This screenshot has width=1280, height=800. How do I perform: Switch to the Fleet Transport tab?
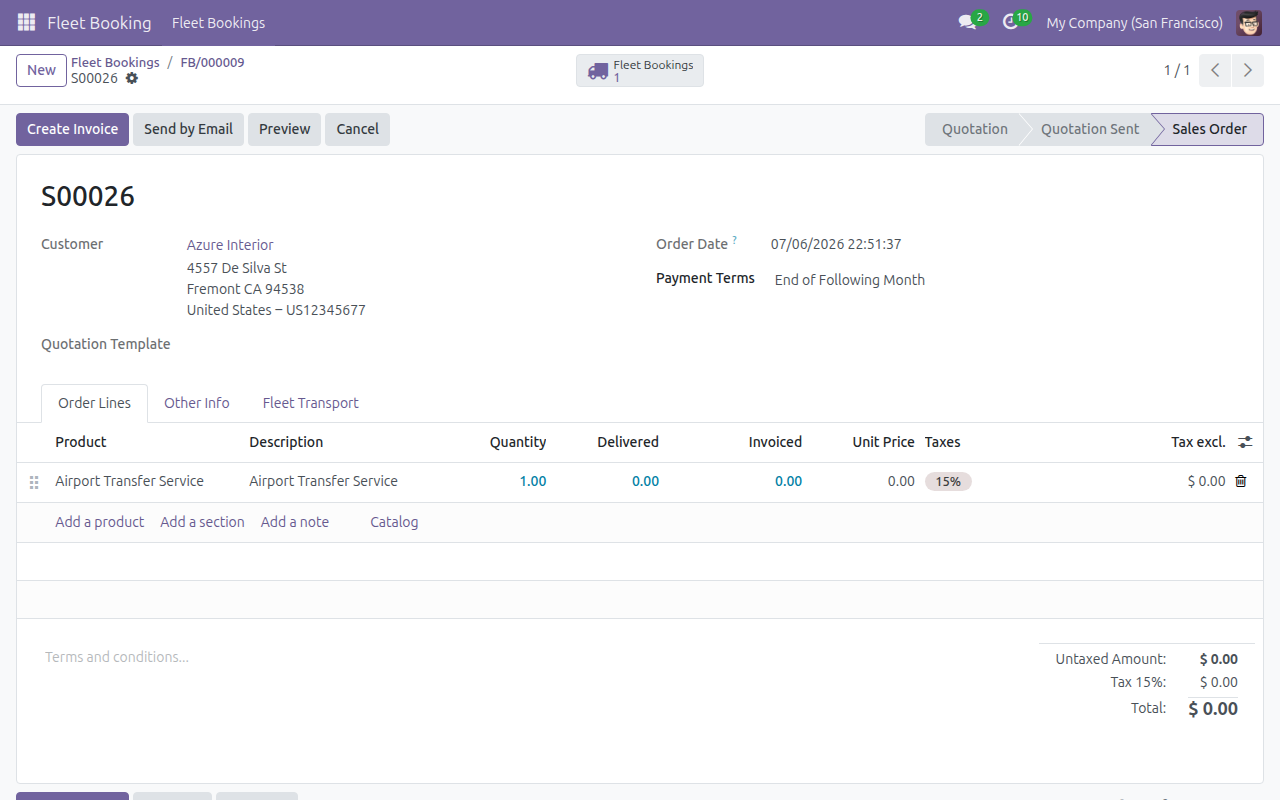point(311,403)
